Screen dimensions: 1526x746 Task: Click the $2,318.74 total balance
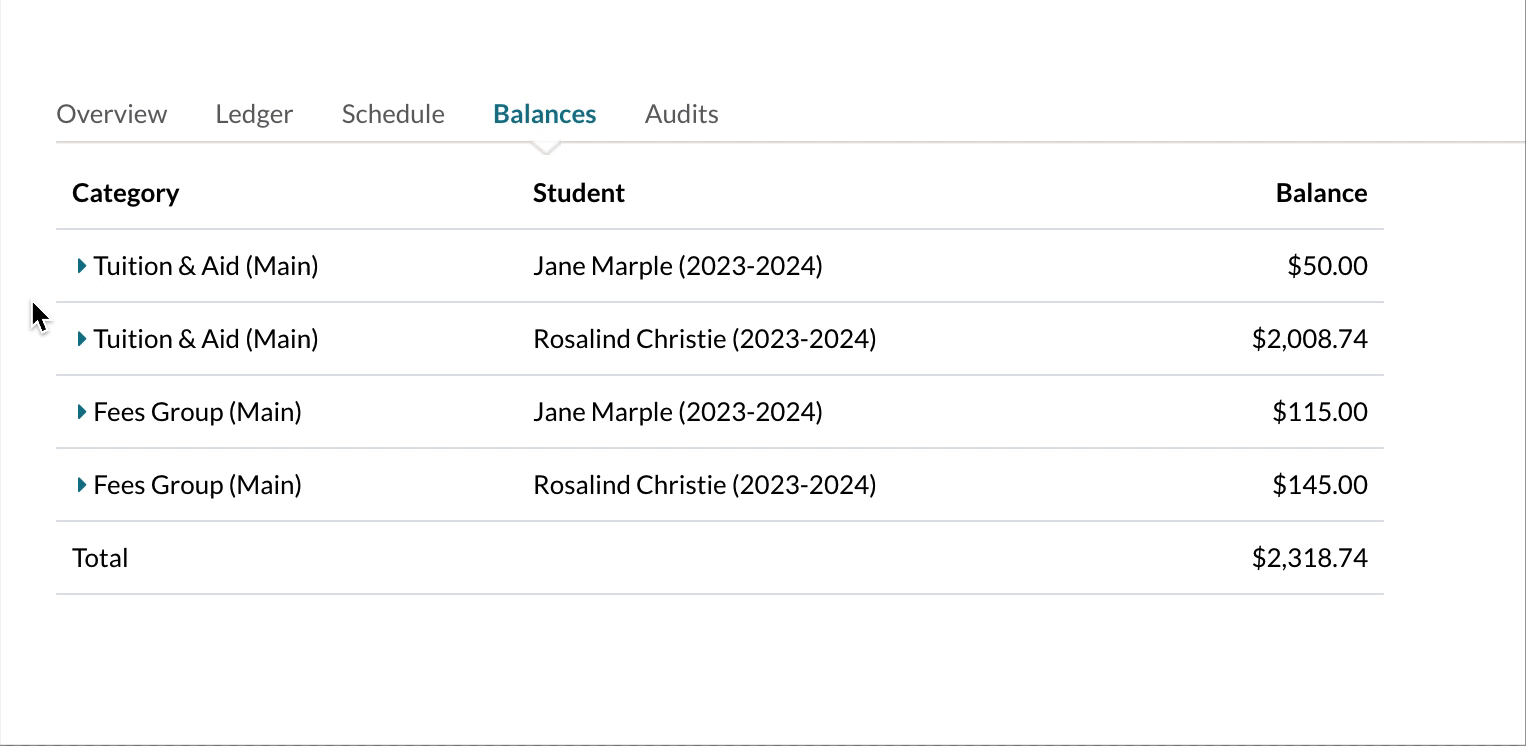(x=1309, y=558)
